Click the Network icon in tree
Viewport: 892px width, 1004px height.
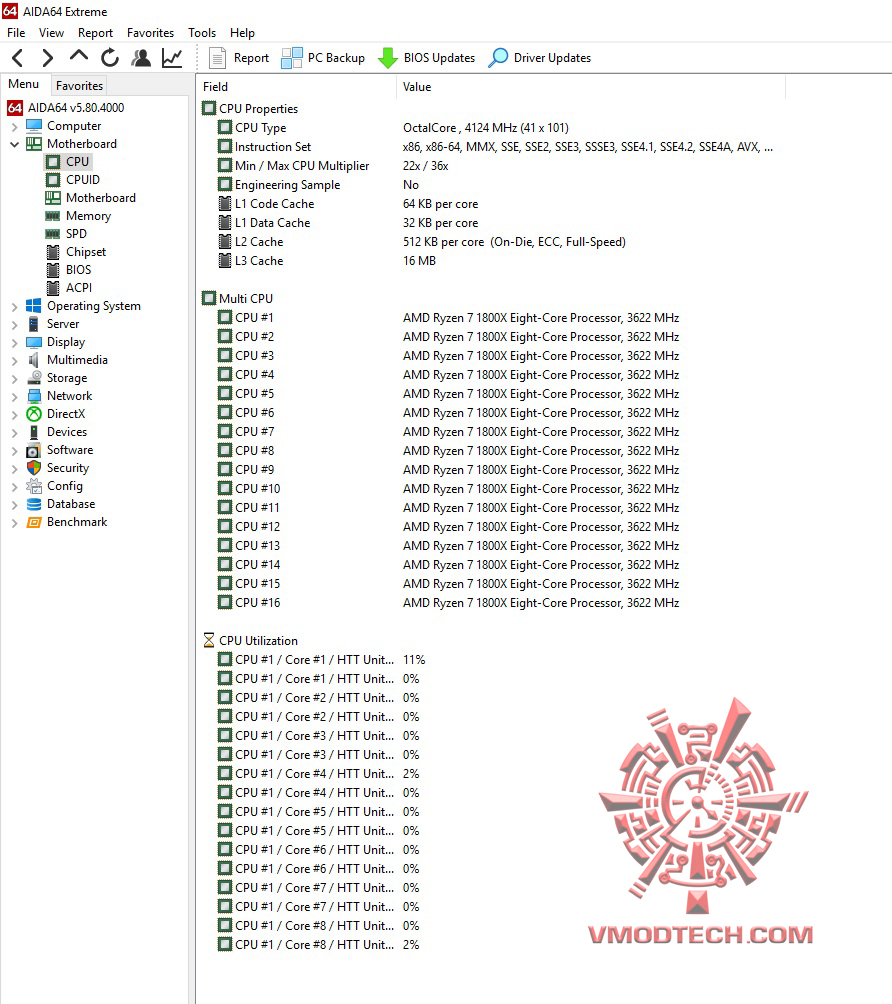coord(34,396)
